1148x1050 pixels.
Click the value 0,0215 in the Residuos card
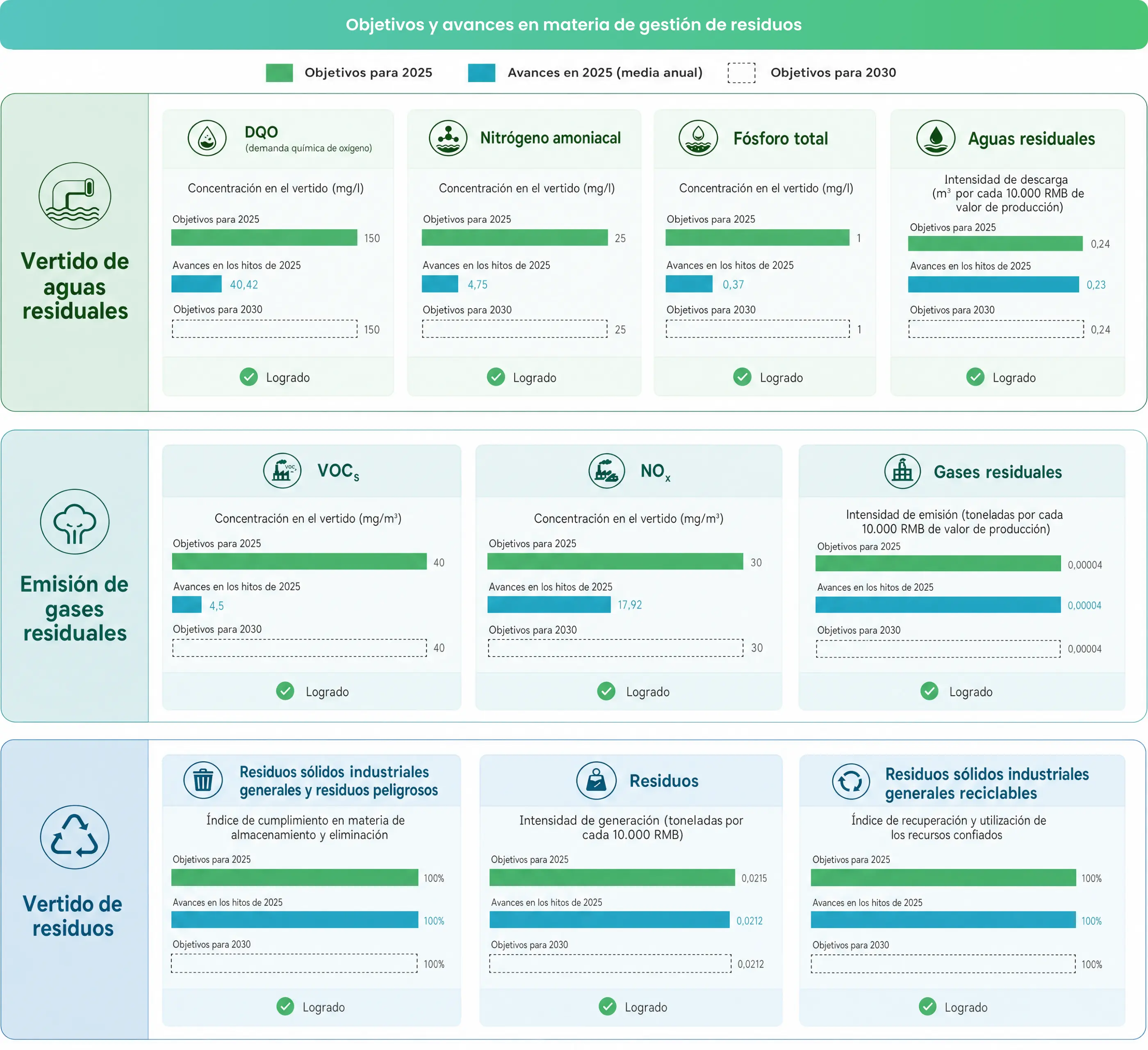pyautogui.click(x=754, y=878)
